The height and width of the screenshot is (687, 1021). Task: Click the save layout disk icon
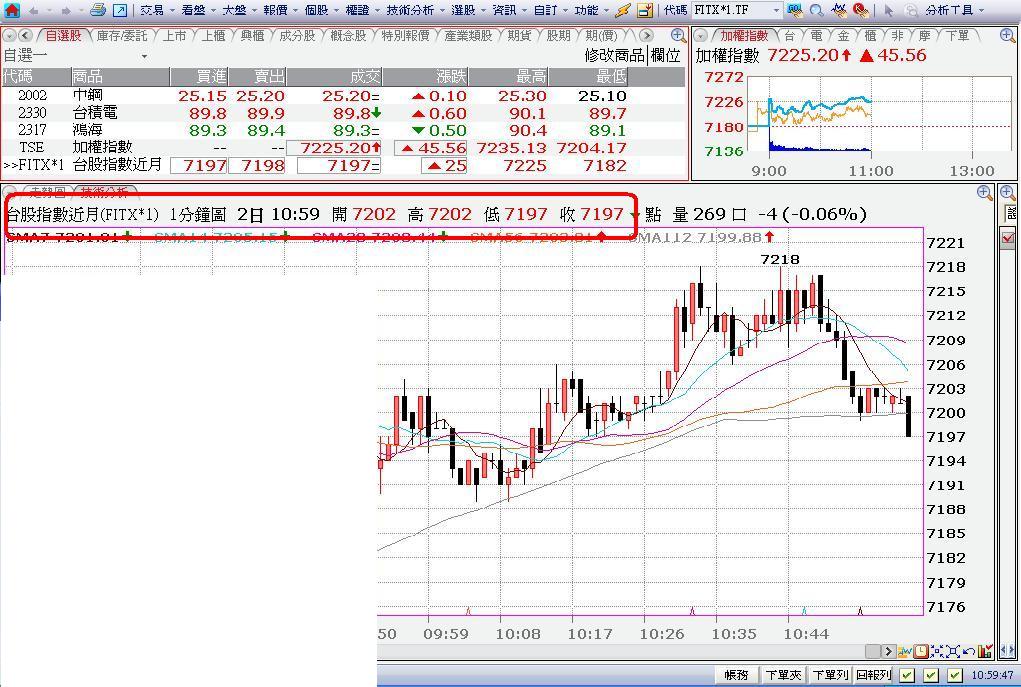coord(645,10)
